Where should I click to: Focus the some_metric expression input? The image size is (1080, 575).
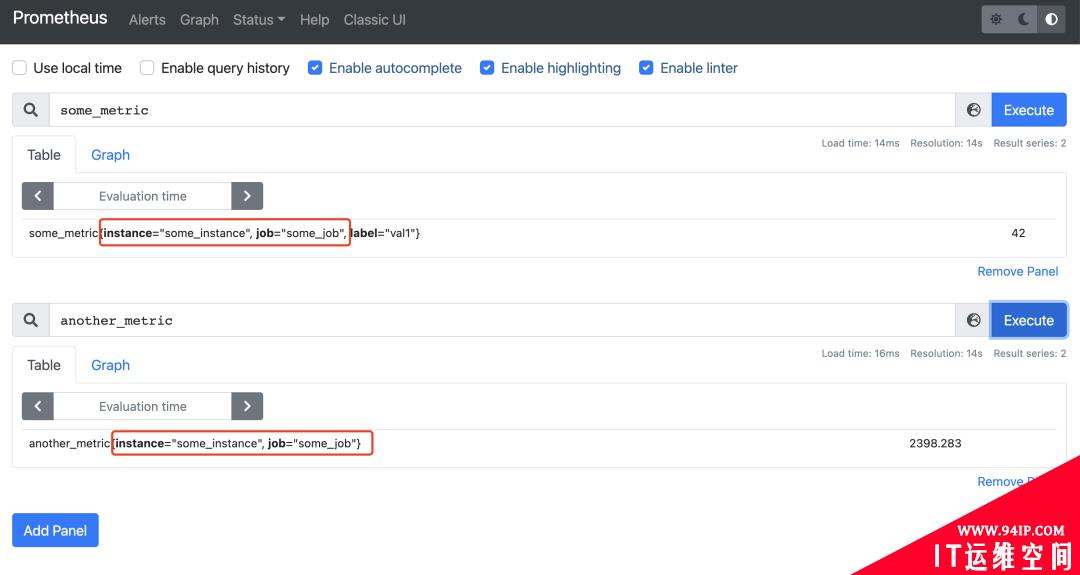[502, 110]
